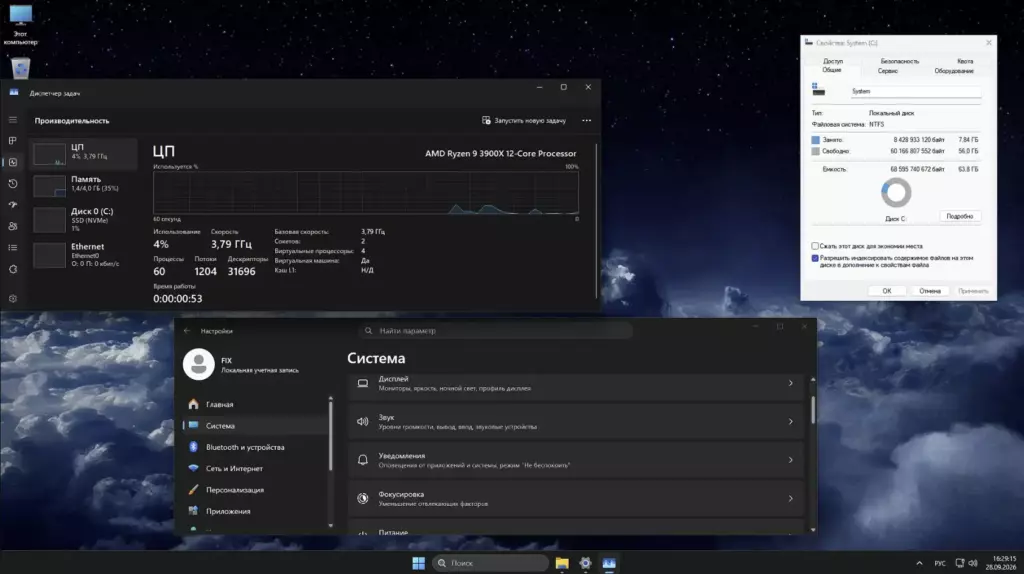Image resolution: width=1024 pixels, height=574 pixels.
Task: Open three-dot more options in Task Manager
Action: point(586,120)
